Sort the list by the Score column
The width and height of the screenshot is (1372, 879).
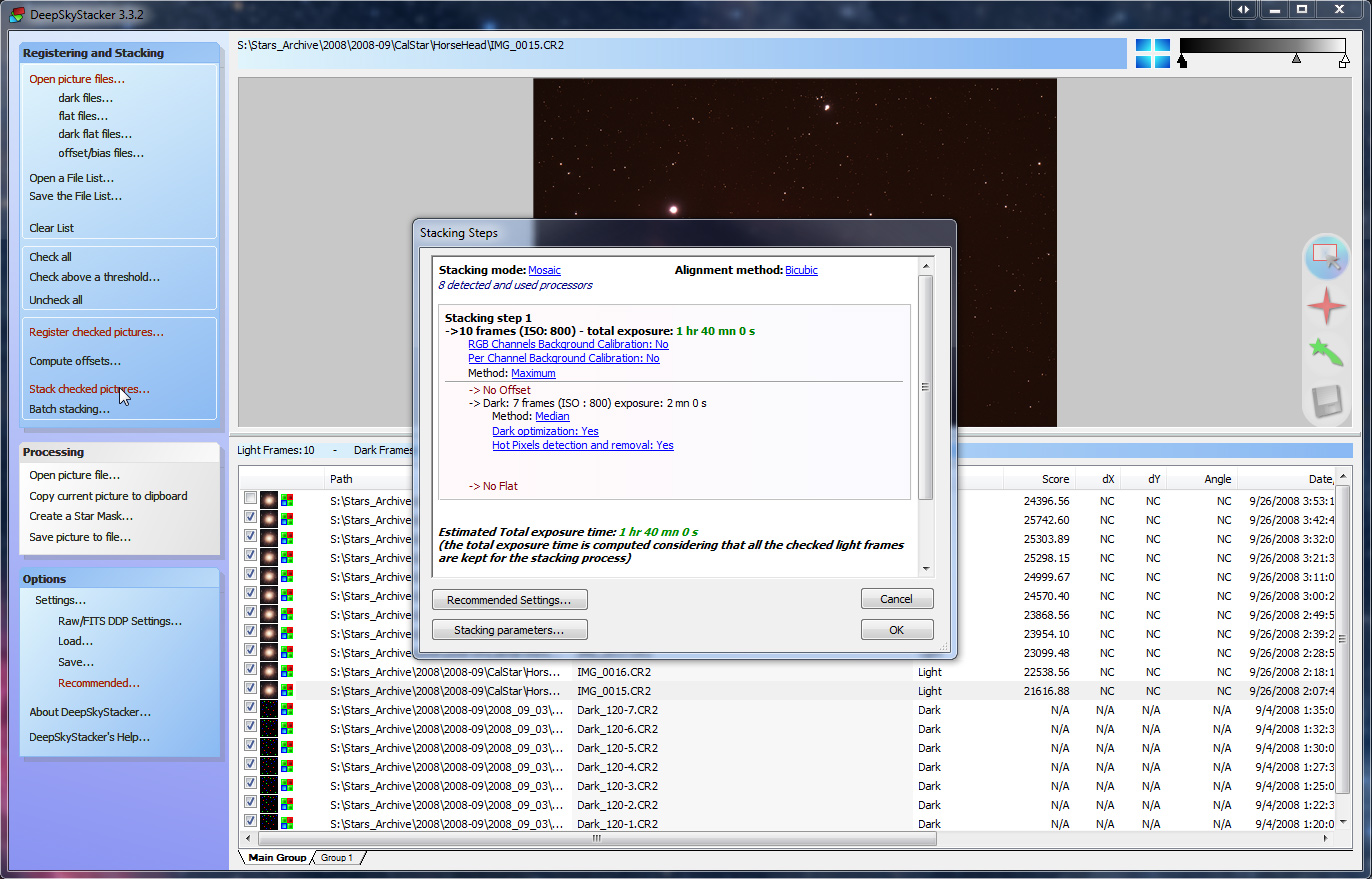(x=1039, y=479)
